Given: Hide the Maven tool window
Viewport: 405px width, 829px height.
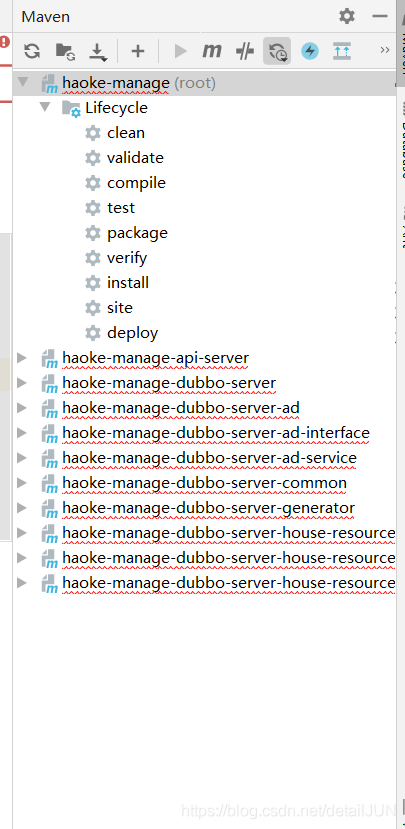Looking at the screenshot, I should click(x=380, y=16).
